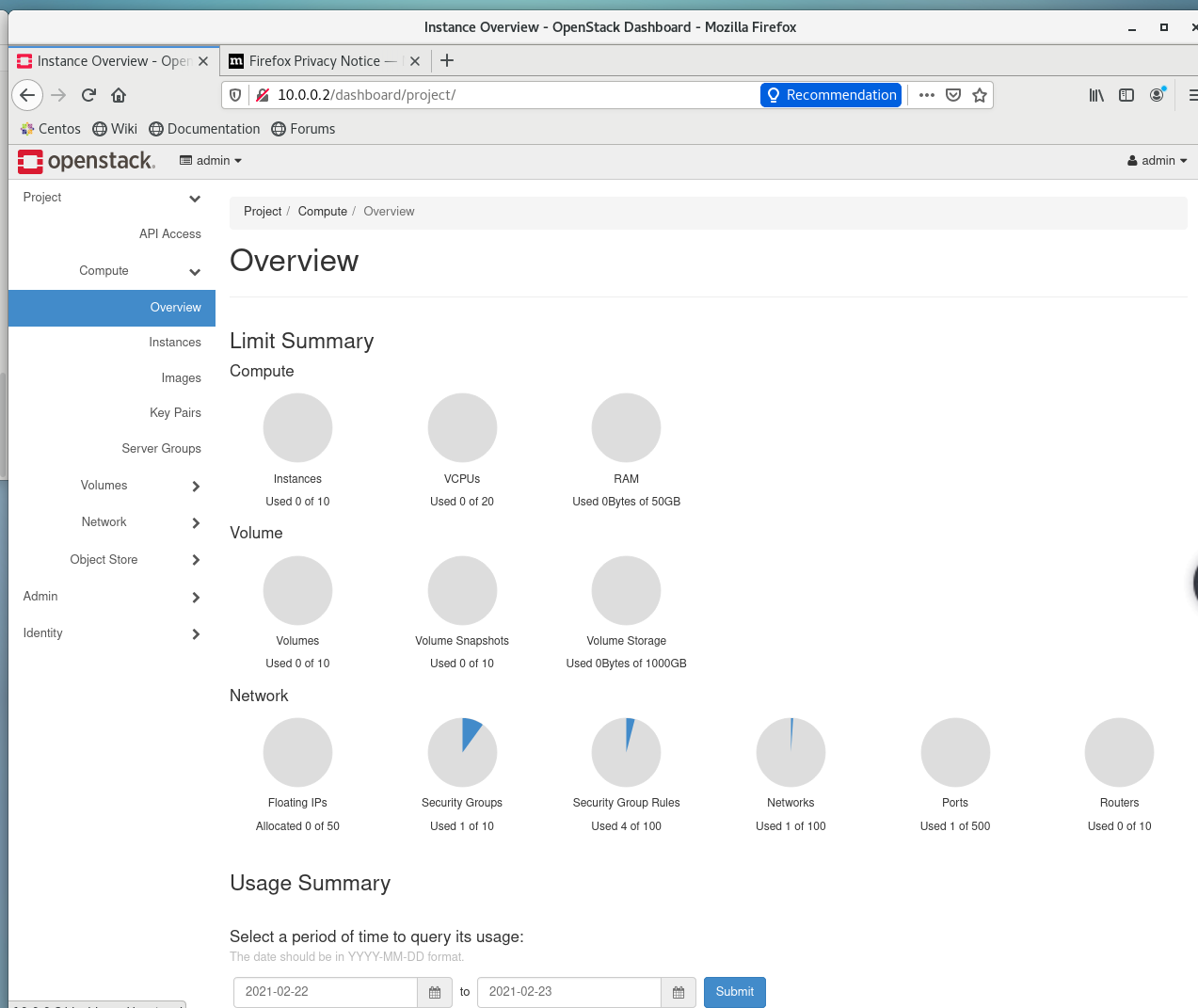The width and height of the screenshot is (1198, 1008).
Task: Open the Pocket save icon
Action: pyautogui.click(x=953, y=95)
